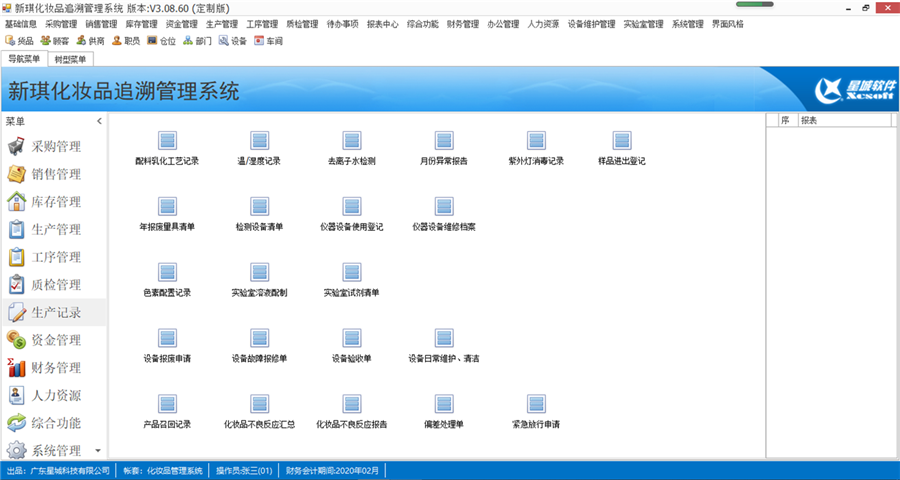The image size is (900, 480).
Task: Collapse the 菜单 sidebar with chevron
Action: (x=99, y=121)
